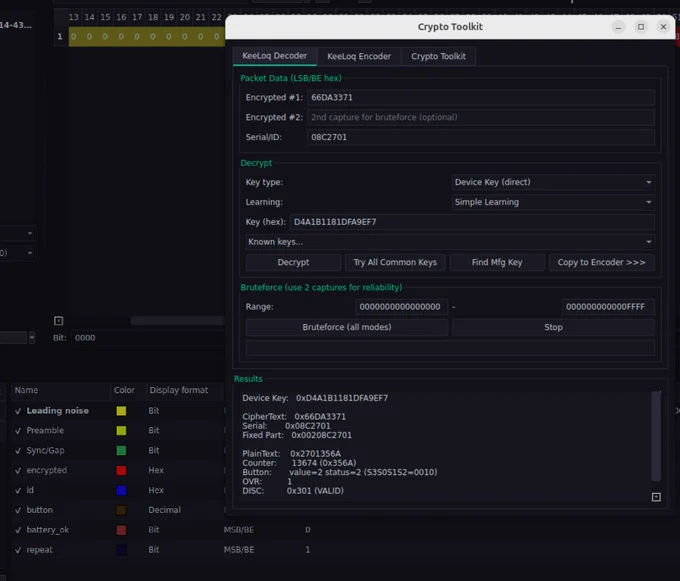Click the Find Mfg Key button

click(497, 262)
